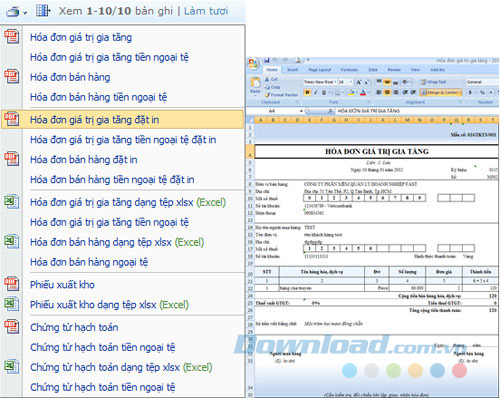Click the Fill Color bucket swatch
This screenshot has width=500, height=398.
coord(351,93)
